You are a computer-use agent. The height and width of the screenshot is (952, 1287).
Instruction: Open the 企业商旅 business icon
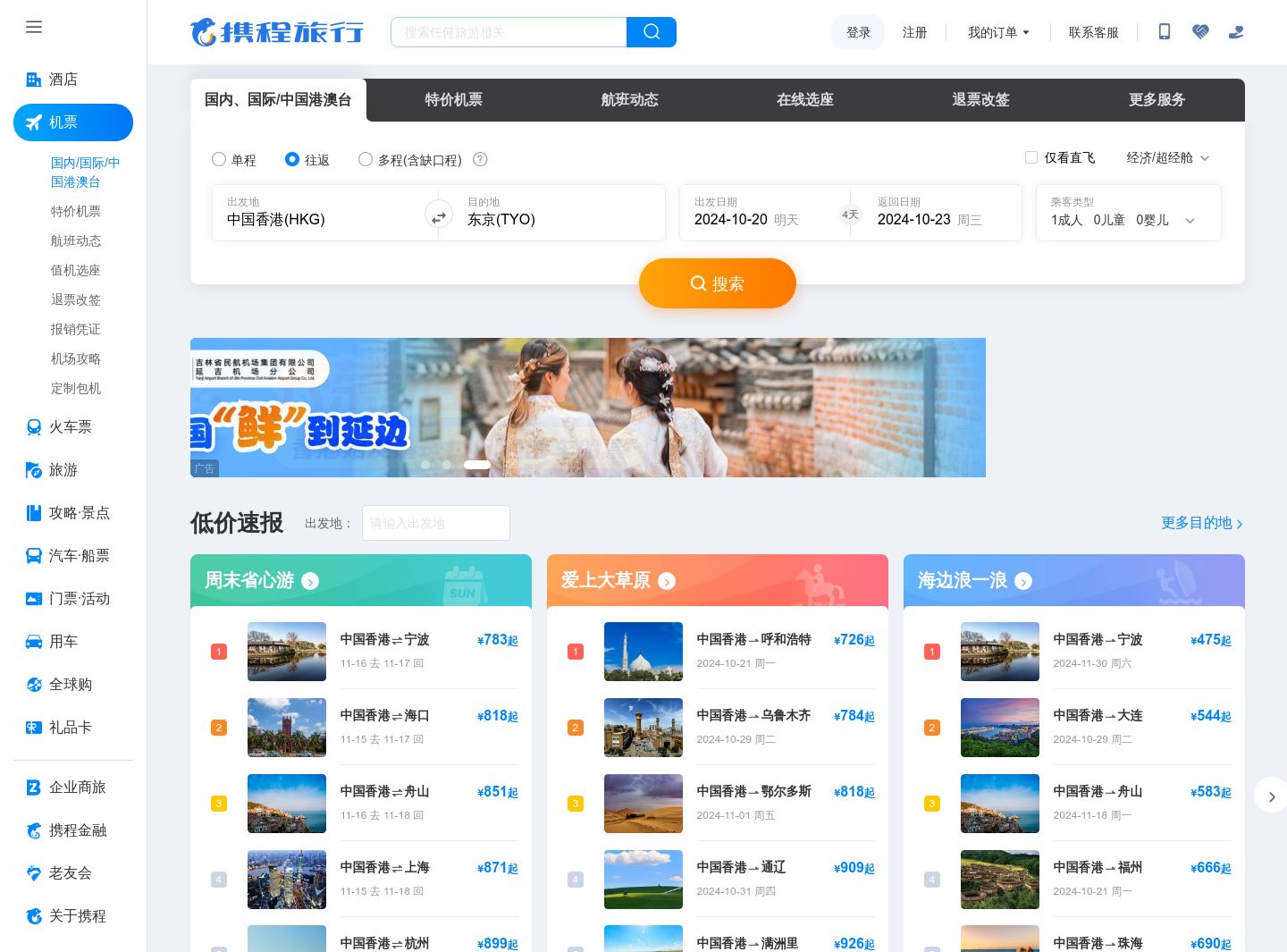pos(34,788)
